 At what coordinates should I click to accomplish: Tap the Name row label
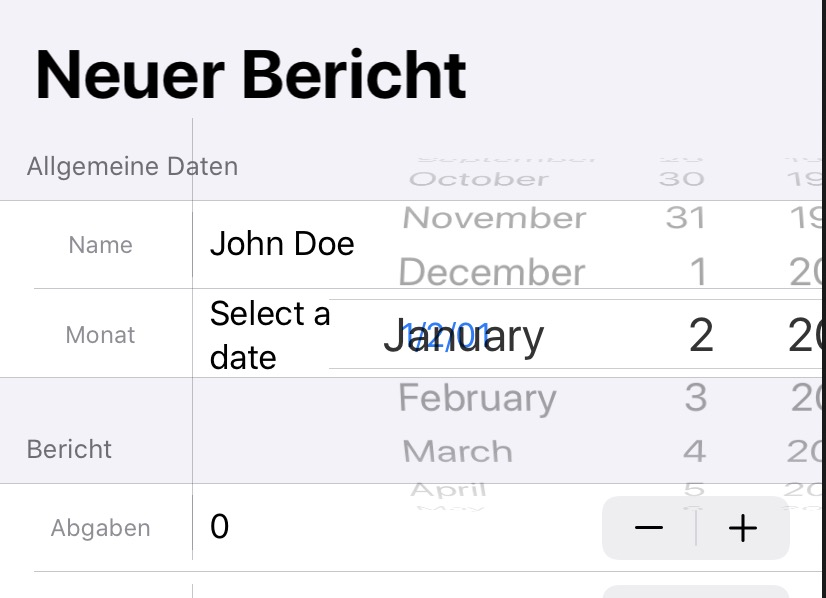(100, 245)
